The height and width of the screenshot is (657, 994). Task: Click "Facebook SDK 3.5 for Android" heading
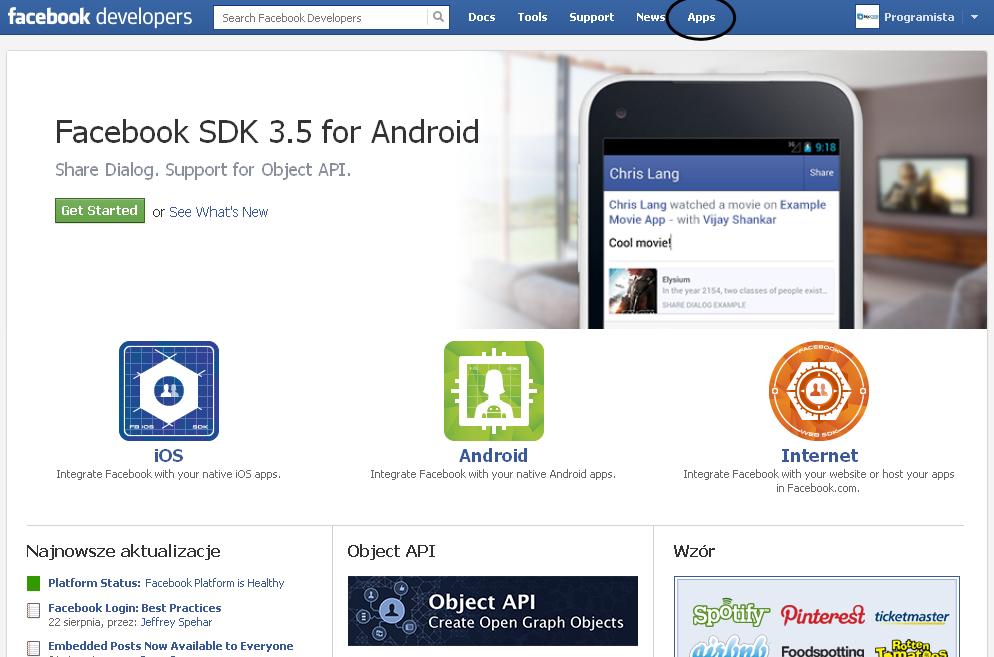pos(267,132)
